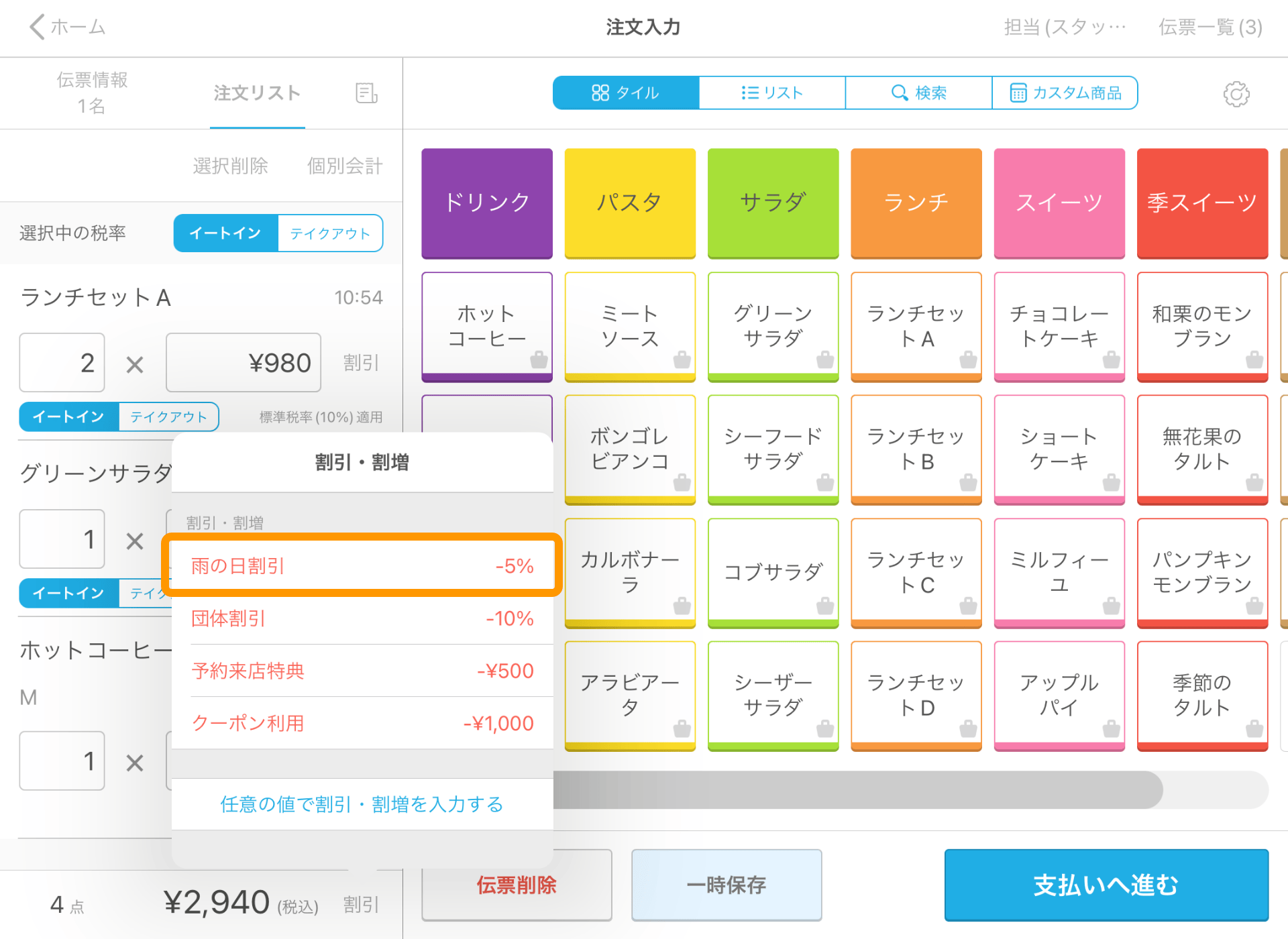The image size is (1288, 939).
Task: Set ランチセットA to イートイン
Action: pos(69,417)
